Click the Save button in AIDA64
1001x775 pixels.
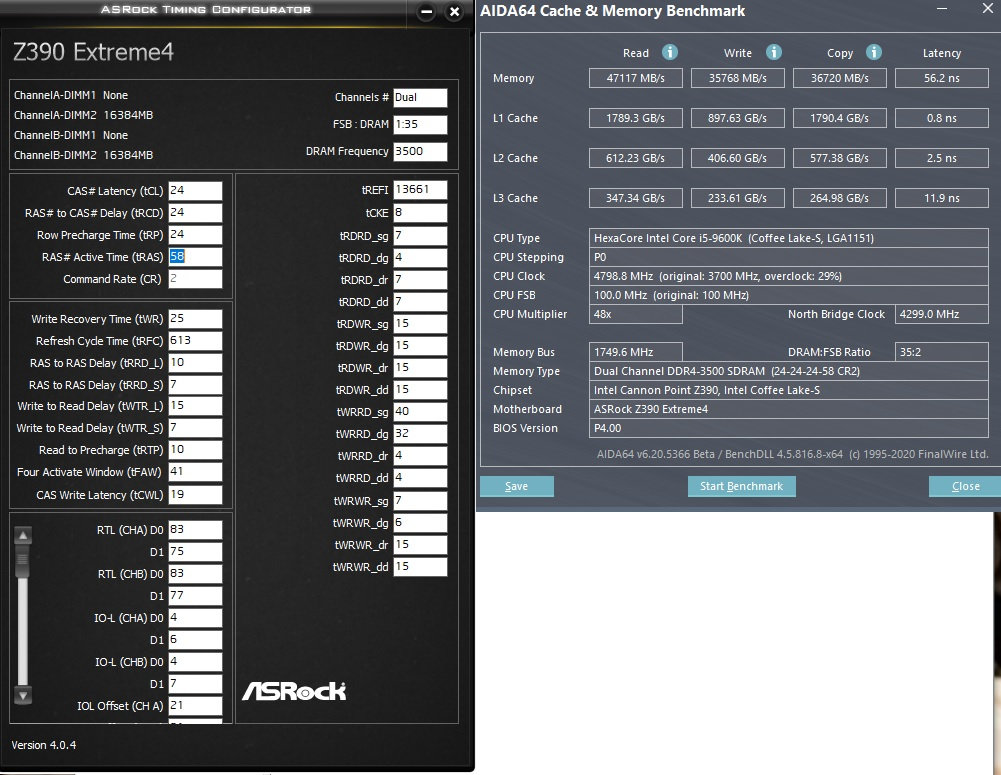point(516,486)
